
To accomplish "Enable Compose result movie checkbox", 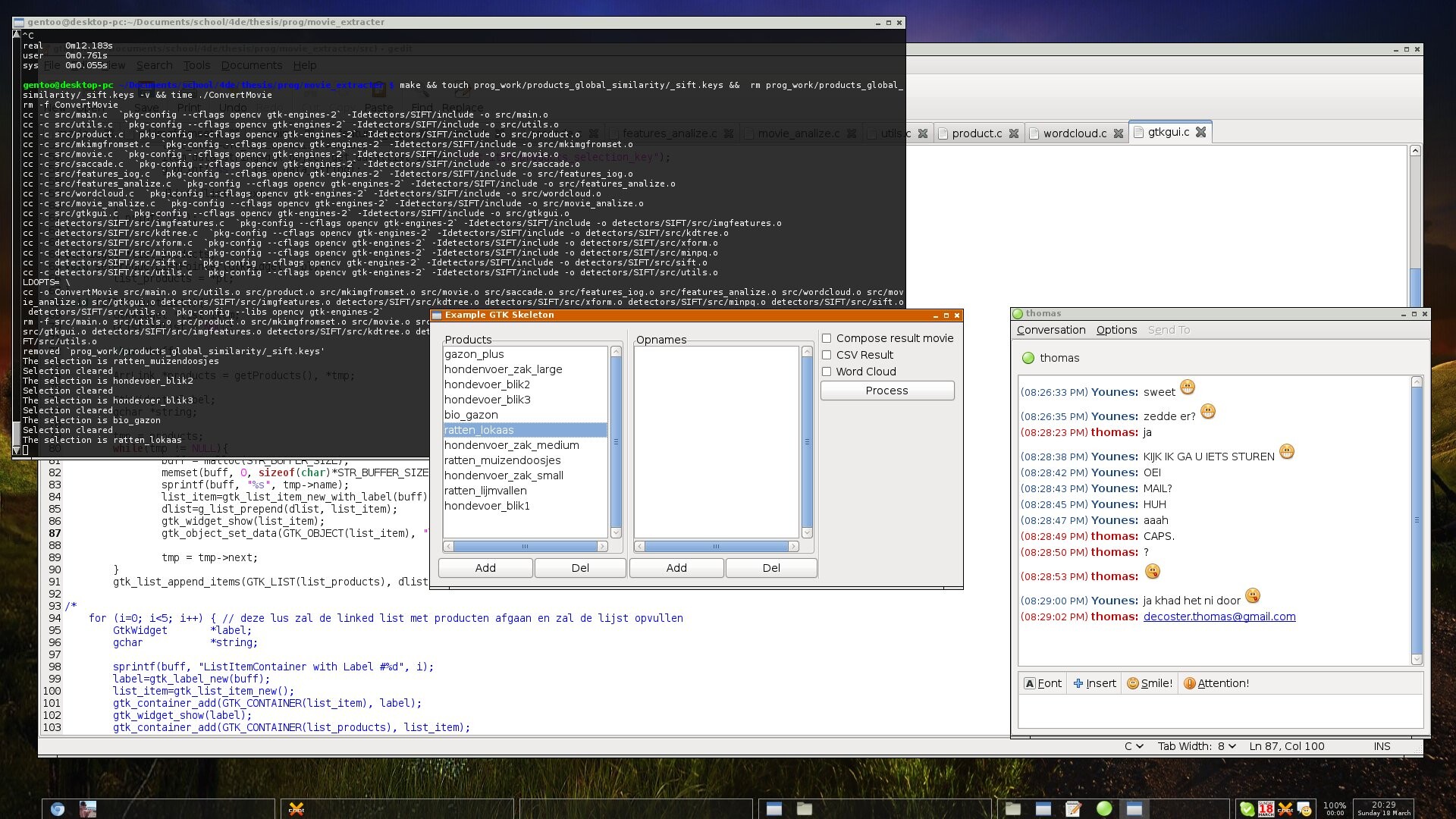I will pyautogui.click(x=827, y=338).
